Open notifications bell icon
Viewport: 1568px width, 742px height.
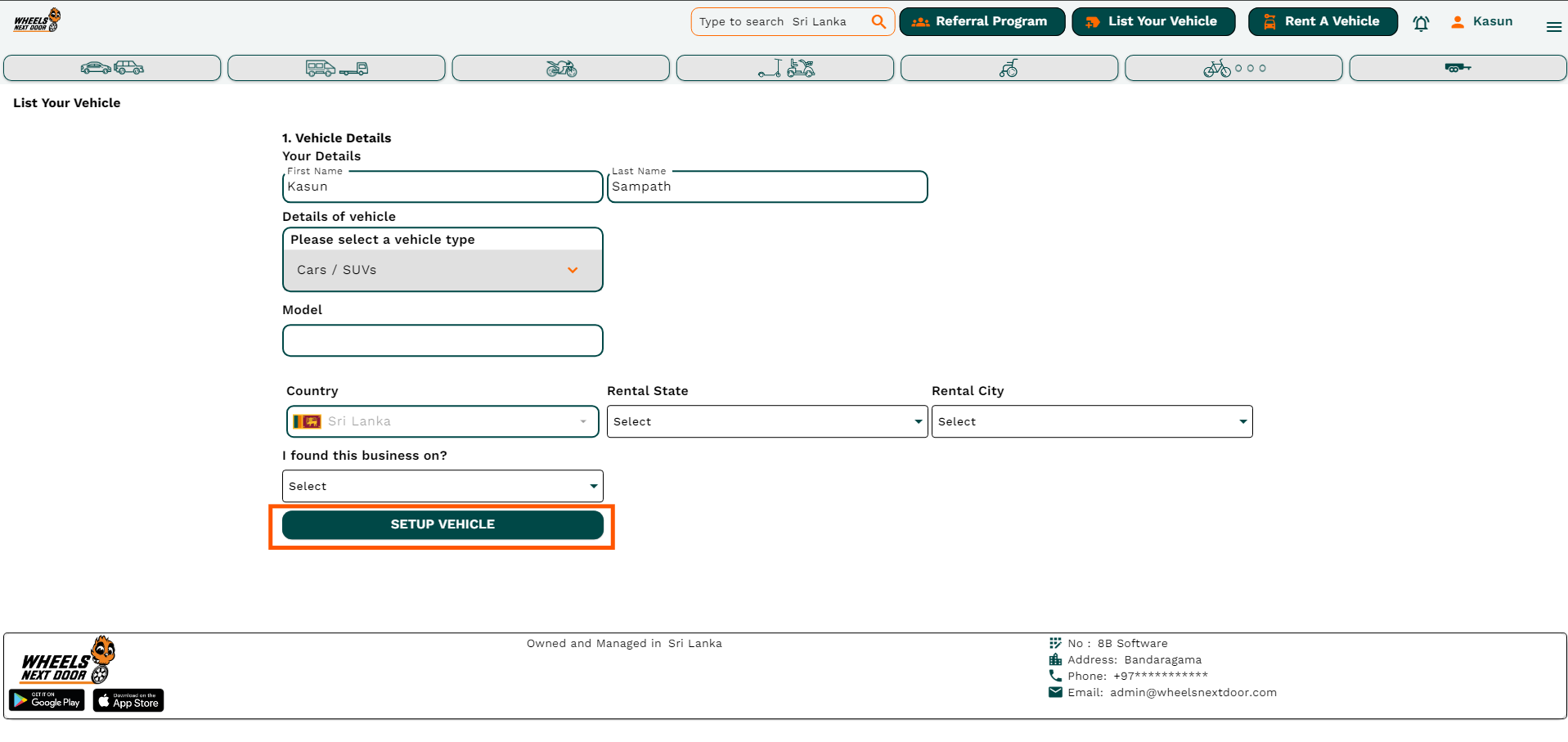[x=1421, y=23]
